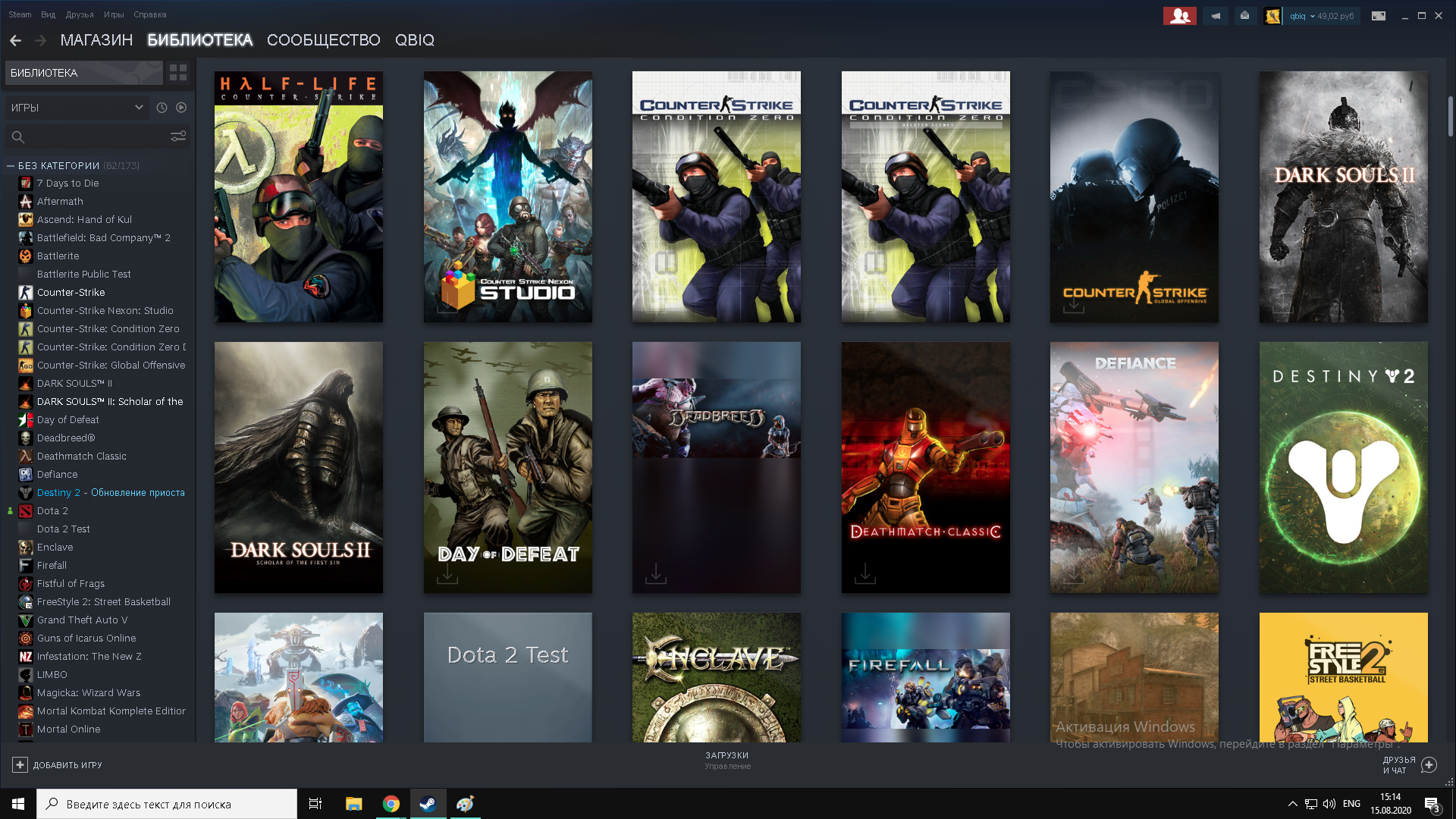The width and height of the screenshot is (1456, 819).
Task: Open Deadbreed cover thumbnail
Action: pyautogui.click(x=717, y=467)
